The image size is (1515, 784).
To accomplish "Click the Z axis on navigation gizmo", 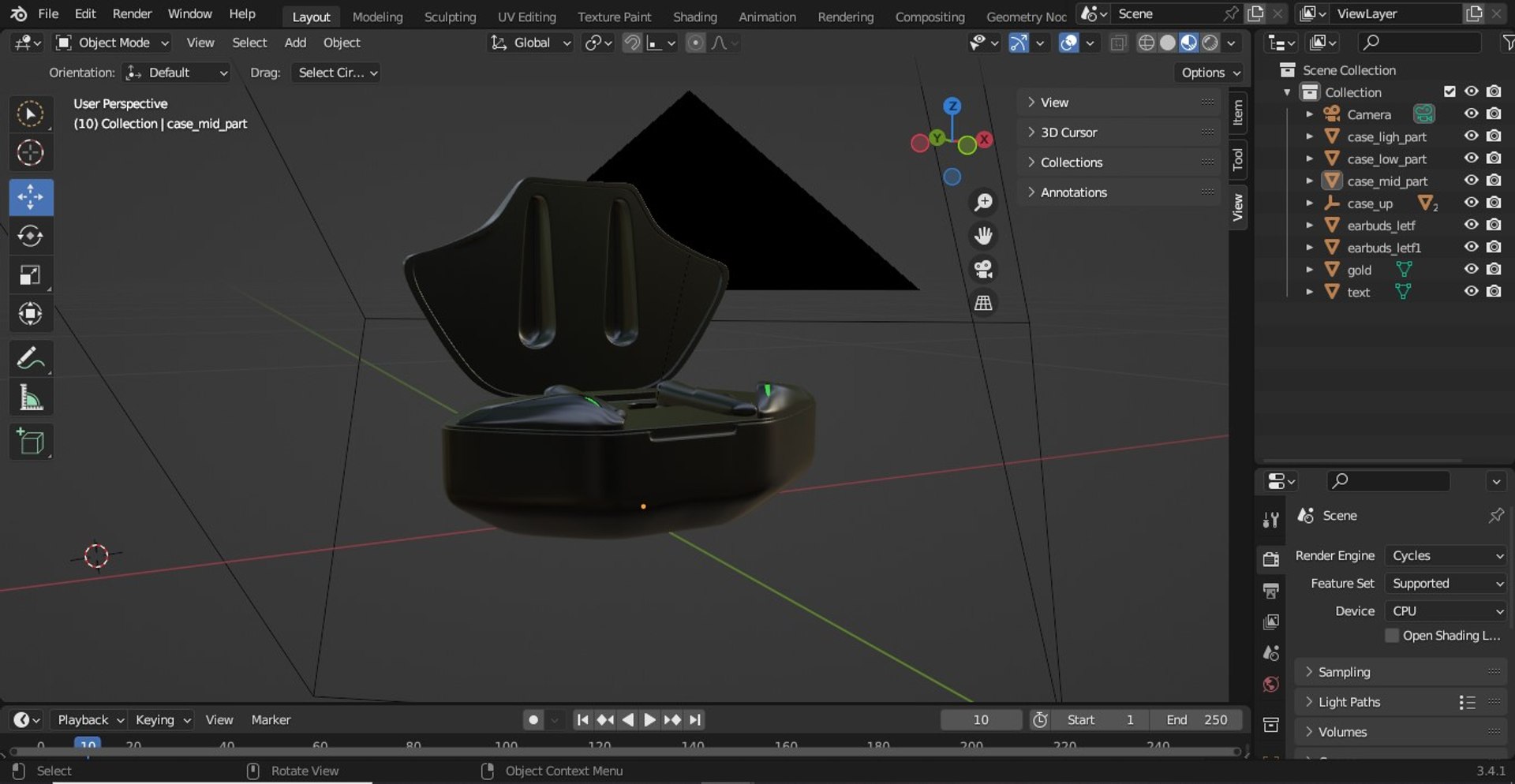I will pos(952,106).
